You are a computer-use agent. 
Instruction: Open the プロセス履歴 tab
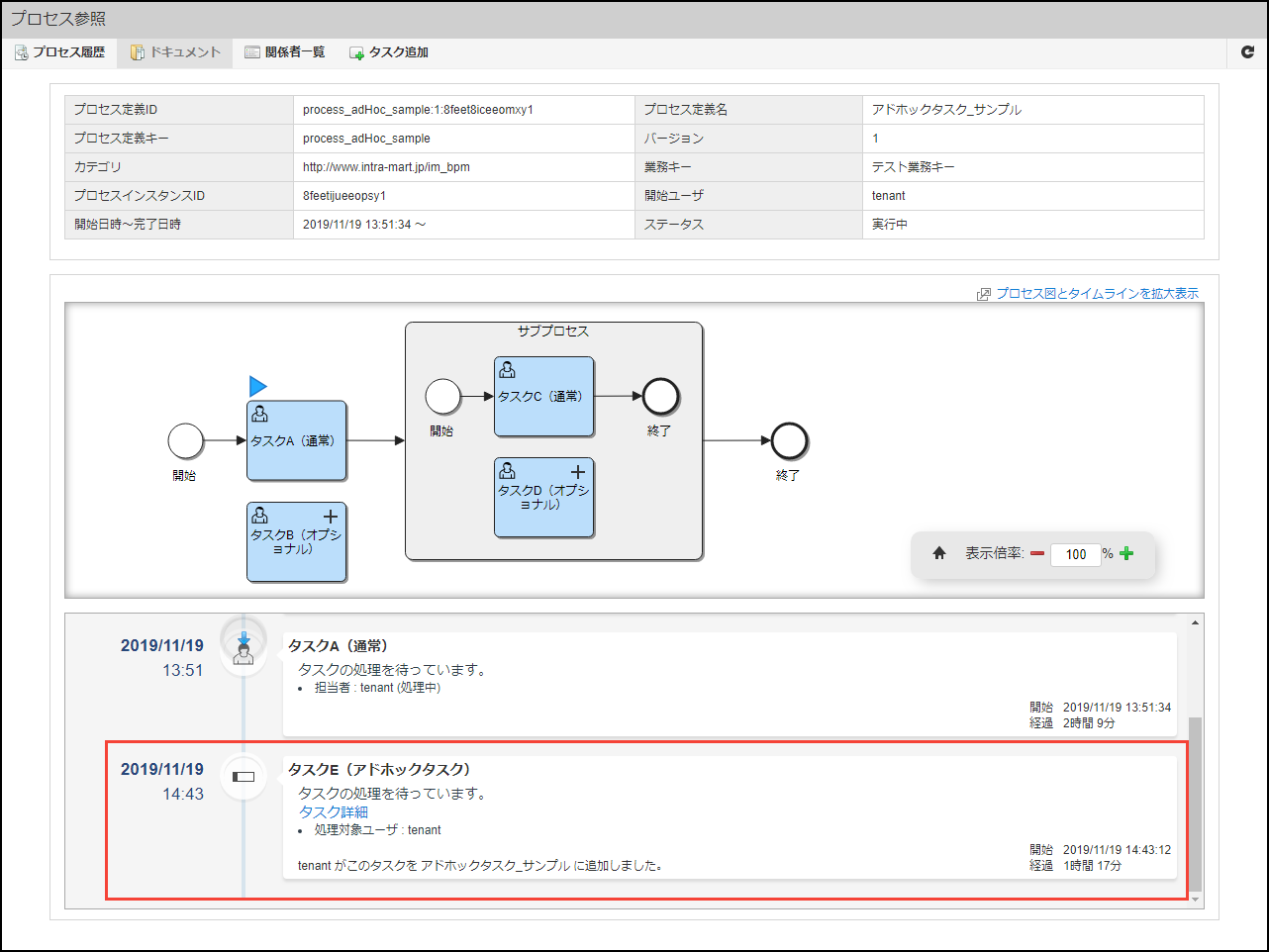point(60,52)
